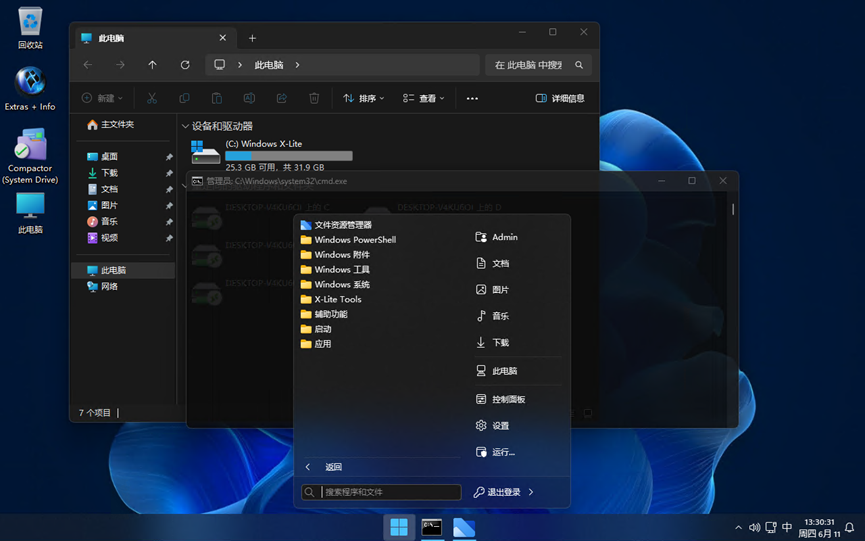This screenshot has height=541, width=865.
Task: Open the 新建 dropdown
Action: 102,98
